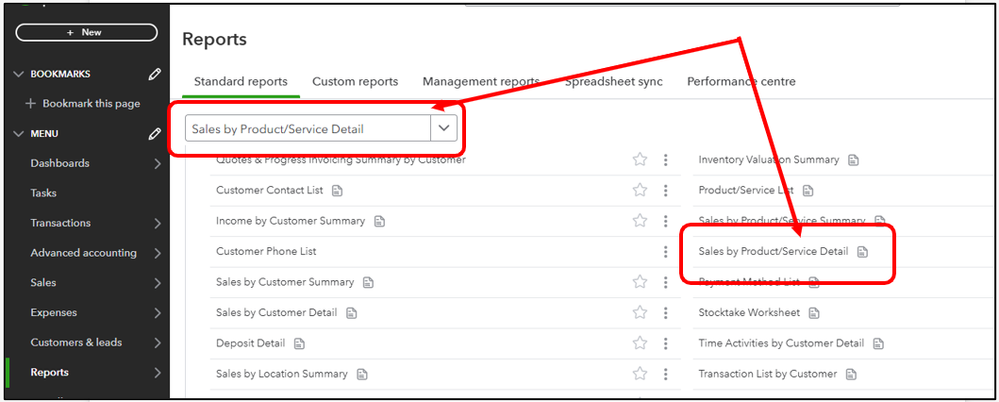Open the Customer Contact List report

point(270,190)
